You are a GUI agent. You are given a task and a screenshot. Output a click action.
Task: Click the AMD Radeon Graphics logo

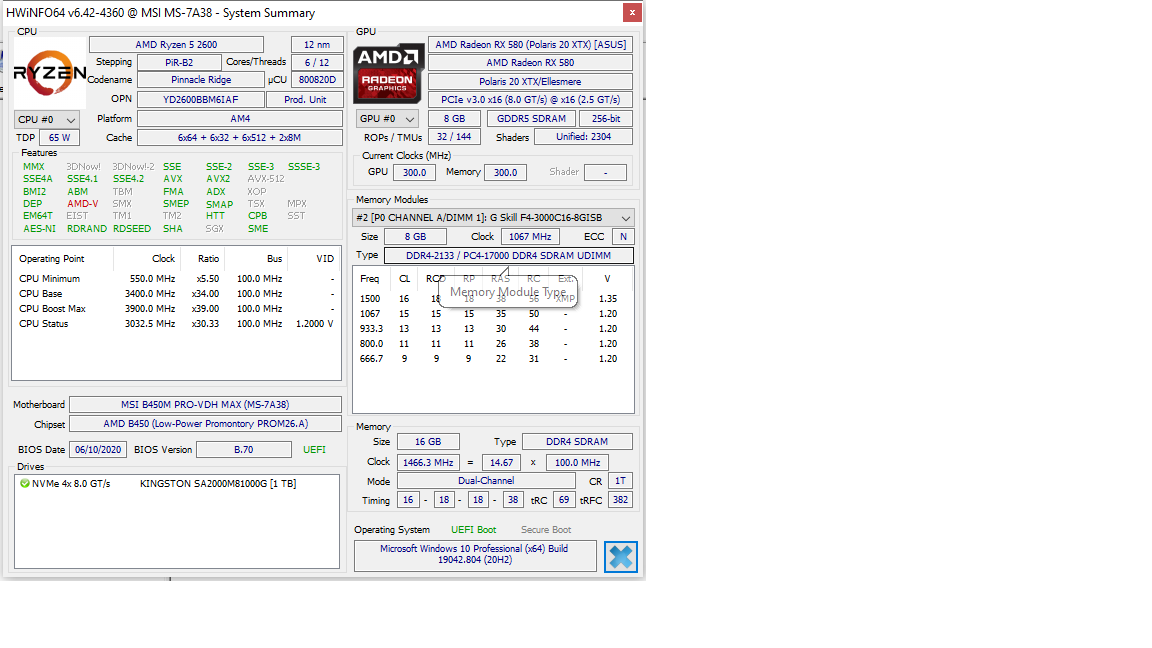(x=389, y=73)
